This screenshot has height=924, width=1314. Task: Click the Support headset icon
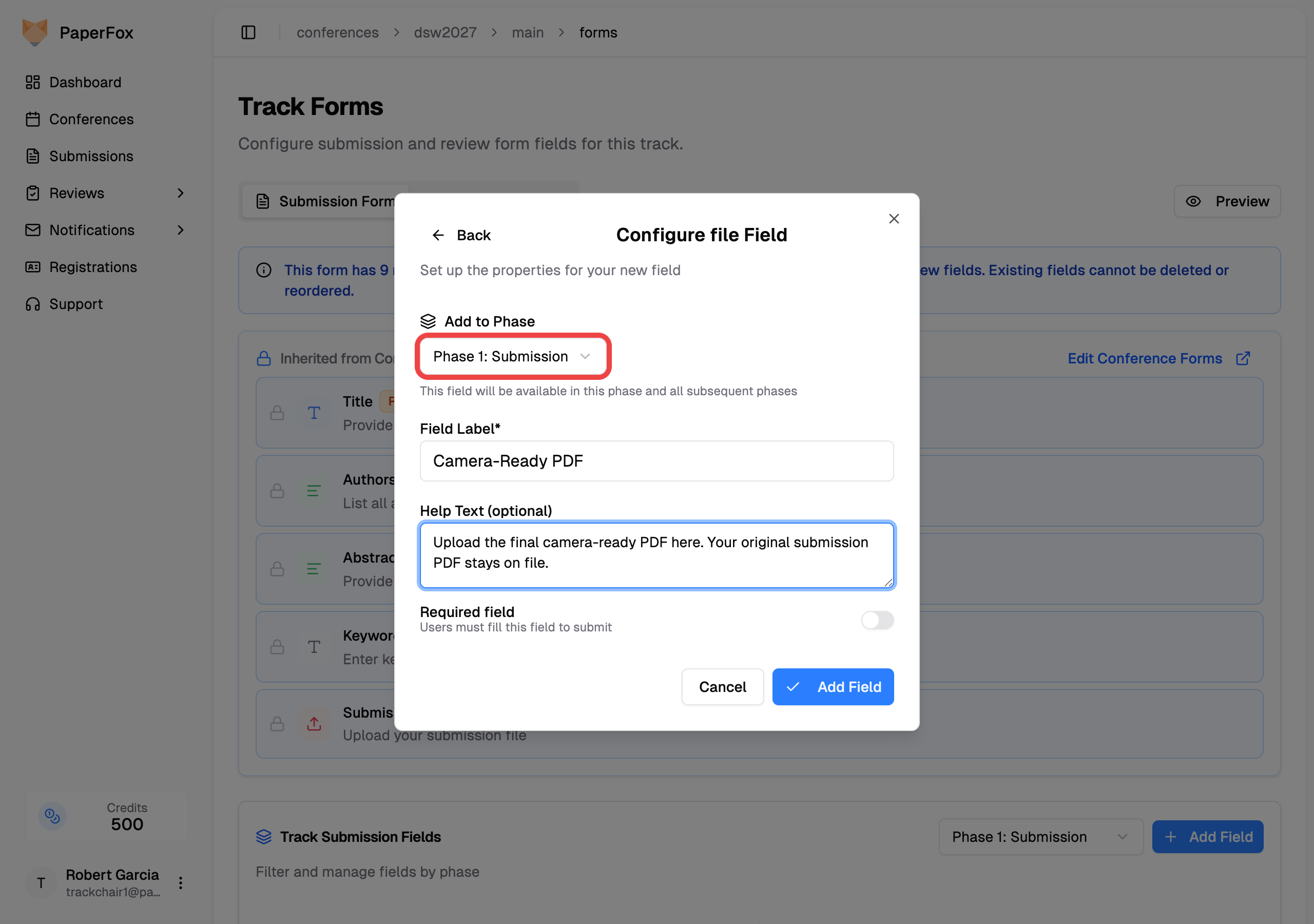click(33, 304)
